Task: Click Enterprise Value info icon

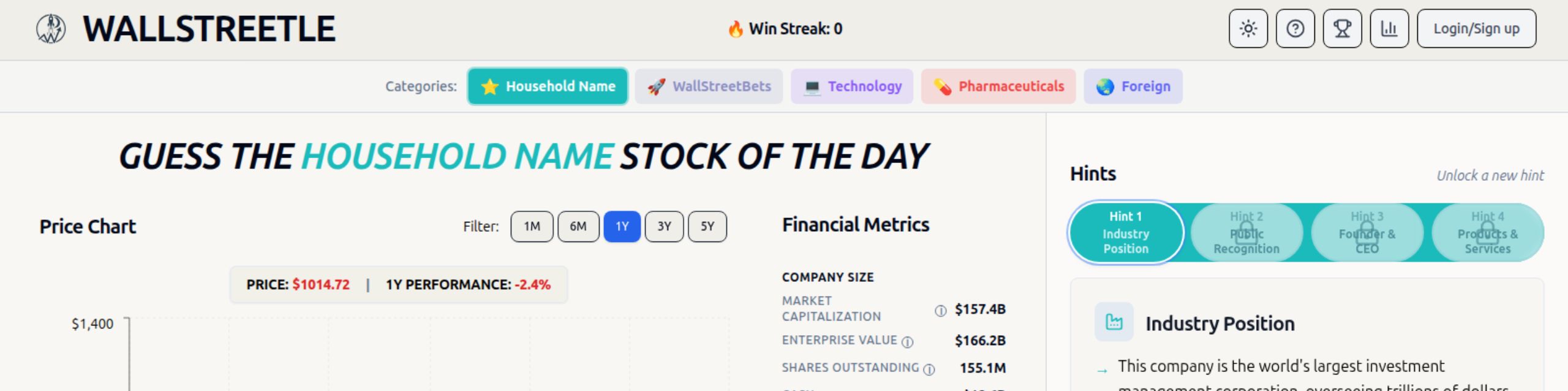Action: [908, 342]
